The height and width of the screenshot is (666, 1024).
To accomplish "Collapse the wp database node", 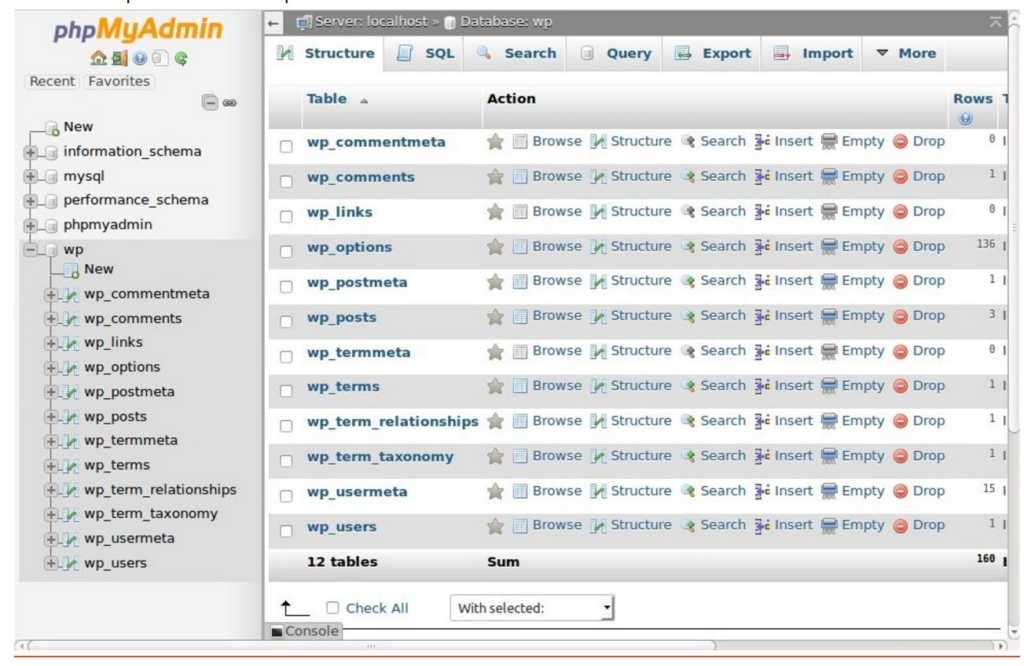I will pyautogui.click(x=30, y=249).
